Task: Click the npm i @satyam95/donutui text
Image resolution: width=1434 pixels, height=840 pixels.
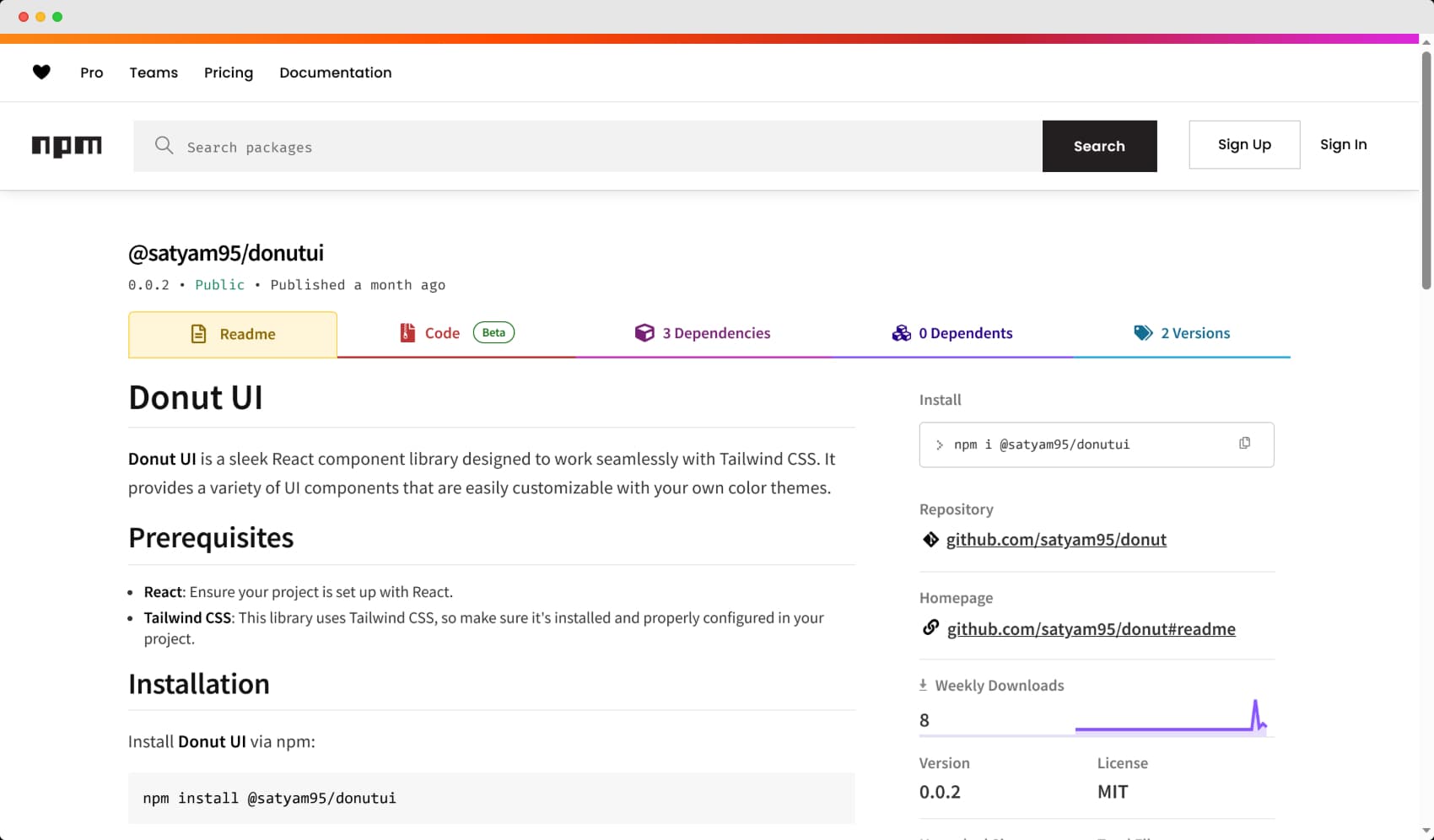Action: click(1041, 444)
